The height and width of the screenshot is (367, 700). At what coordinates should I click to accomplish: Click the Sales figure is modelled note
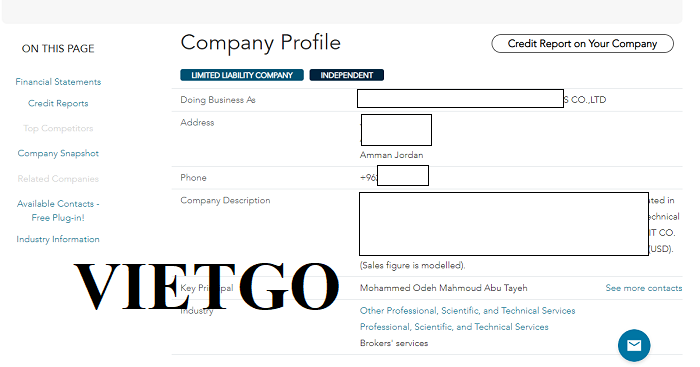pos(412,265)
